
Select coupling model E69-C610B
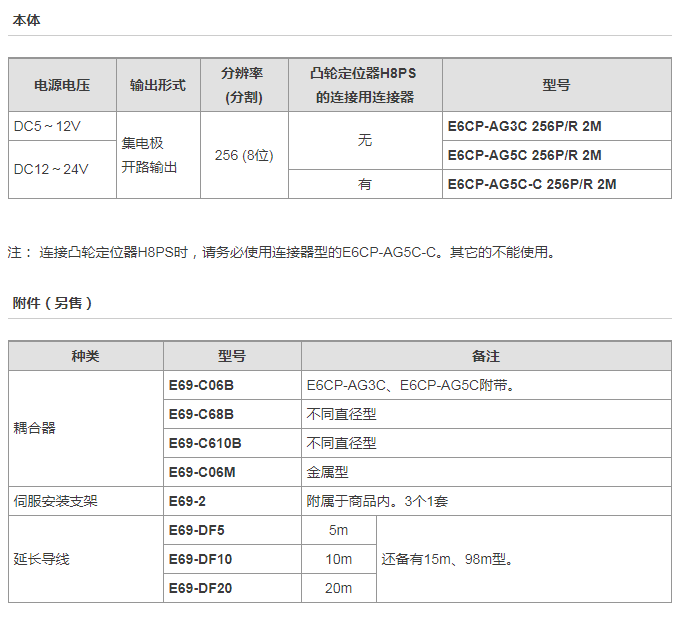(205, 443)
